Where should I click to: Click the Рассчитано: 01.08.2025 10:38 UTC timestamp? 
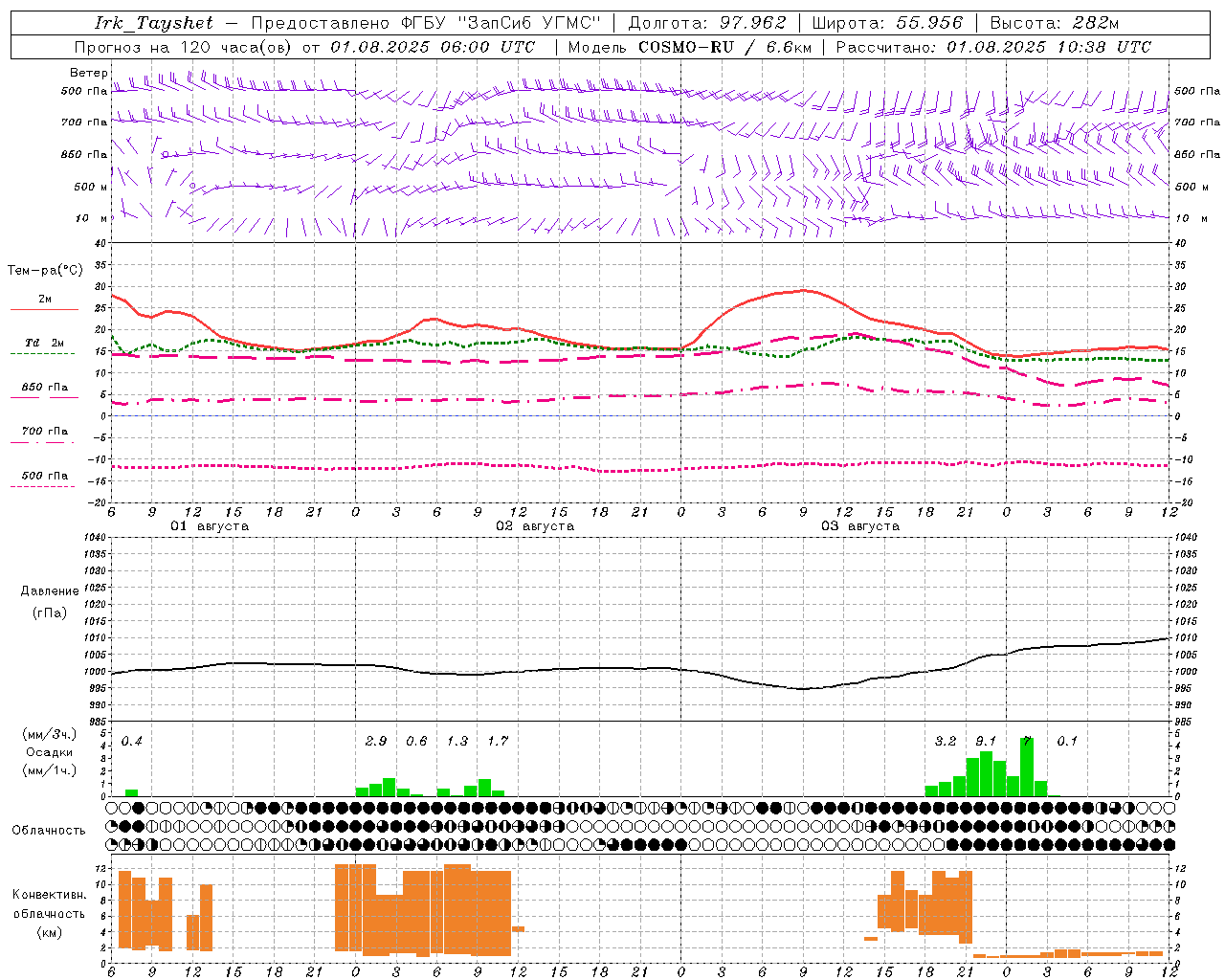coord(993,47)
